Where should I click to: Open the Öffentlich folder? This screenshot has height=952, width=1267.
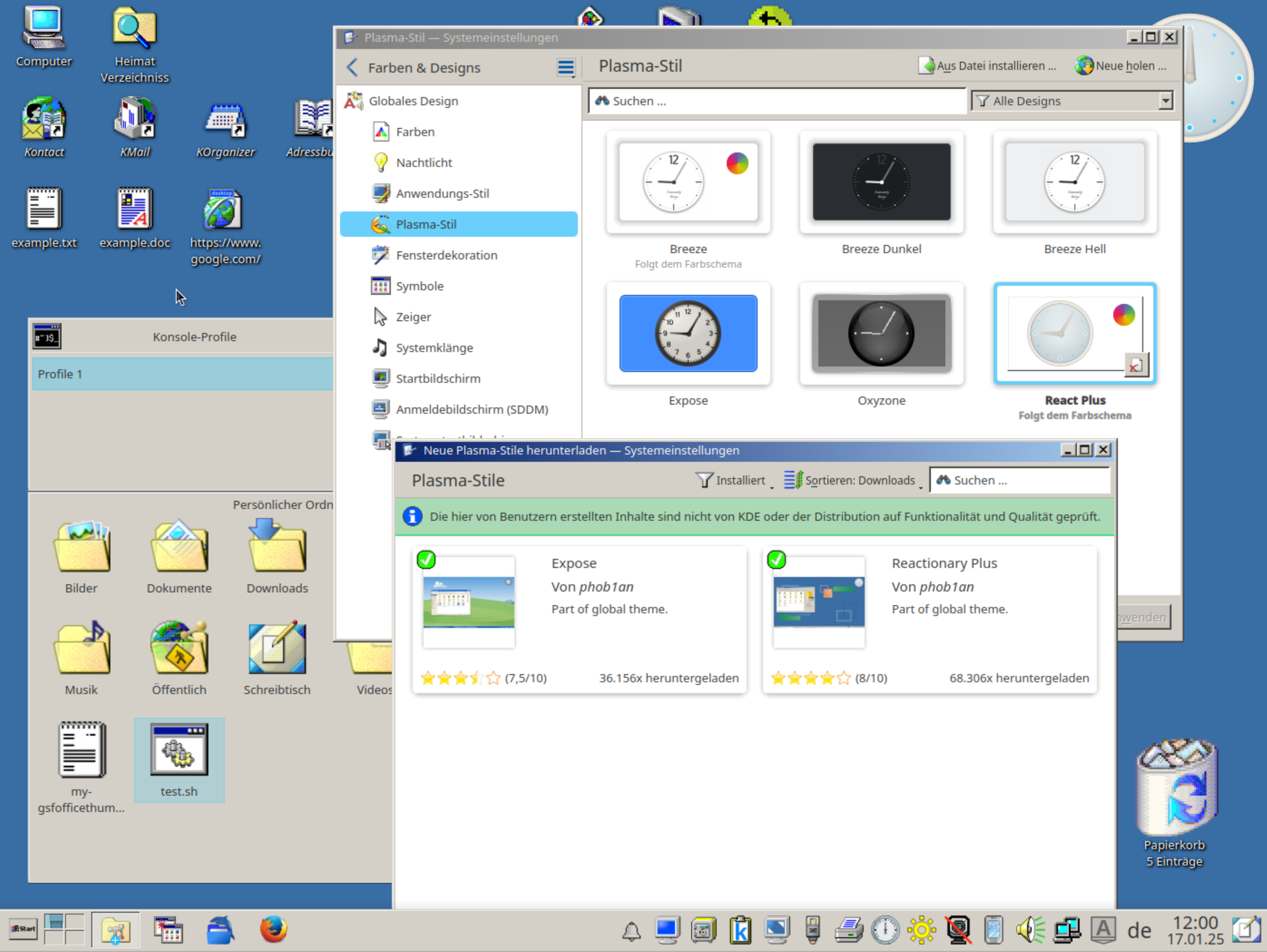click(179, 658)
